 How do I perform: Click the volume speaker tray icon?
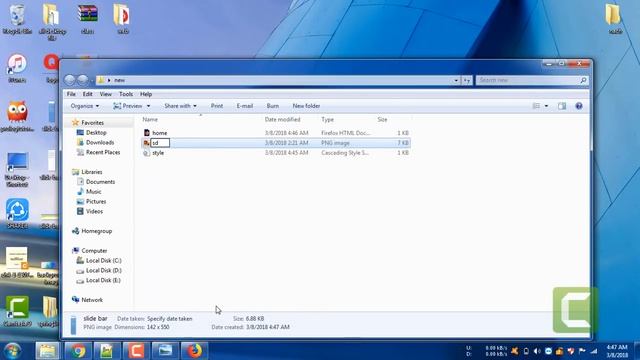tap(537, 351)
